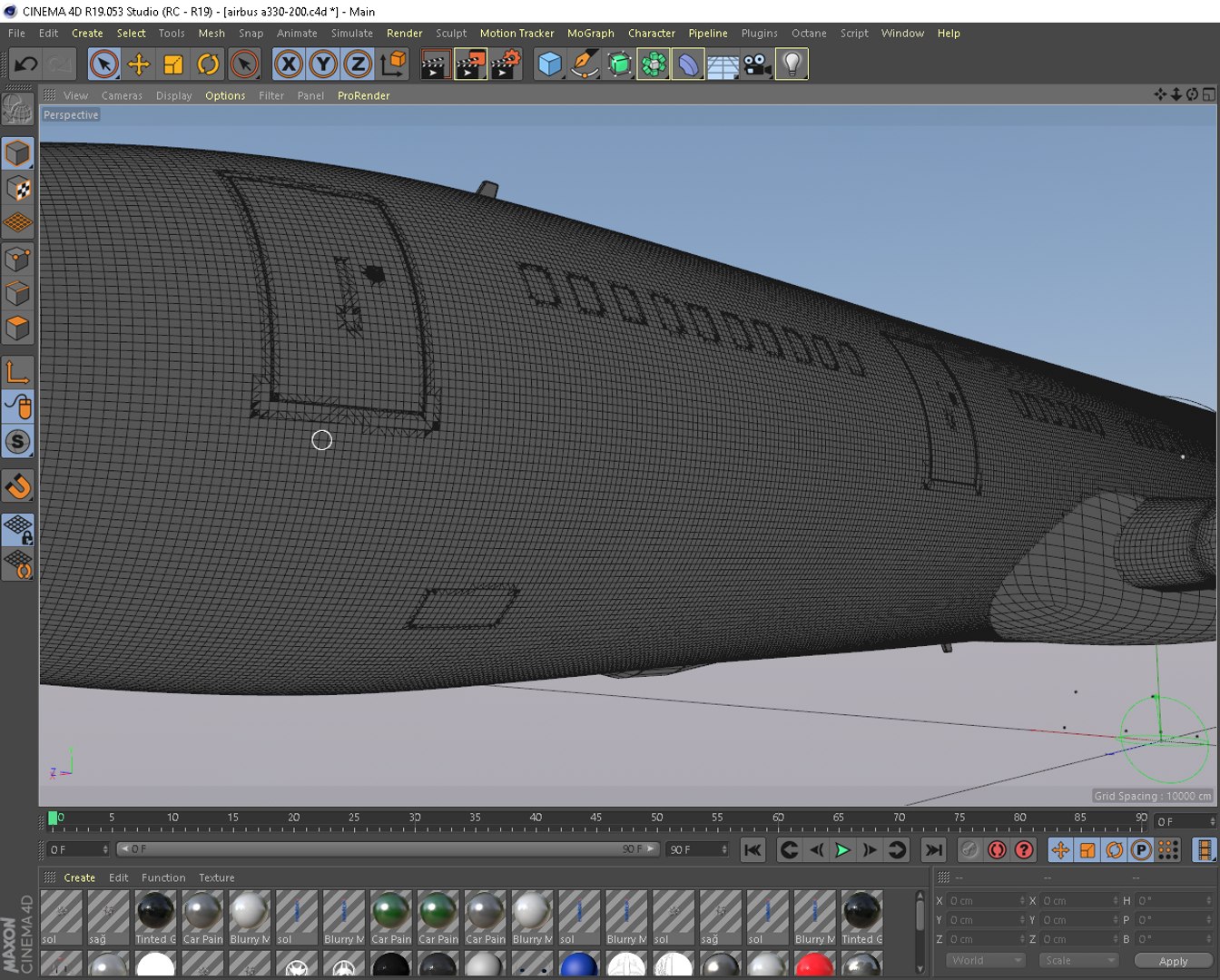
Task: Toggle the Z axis lock
Action: coord(358,64)
